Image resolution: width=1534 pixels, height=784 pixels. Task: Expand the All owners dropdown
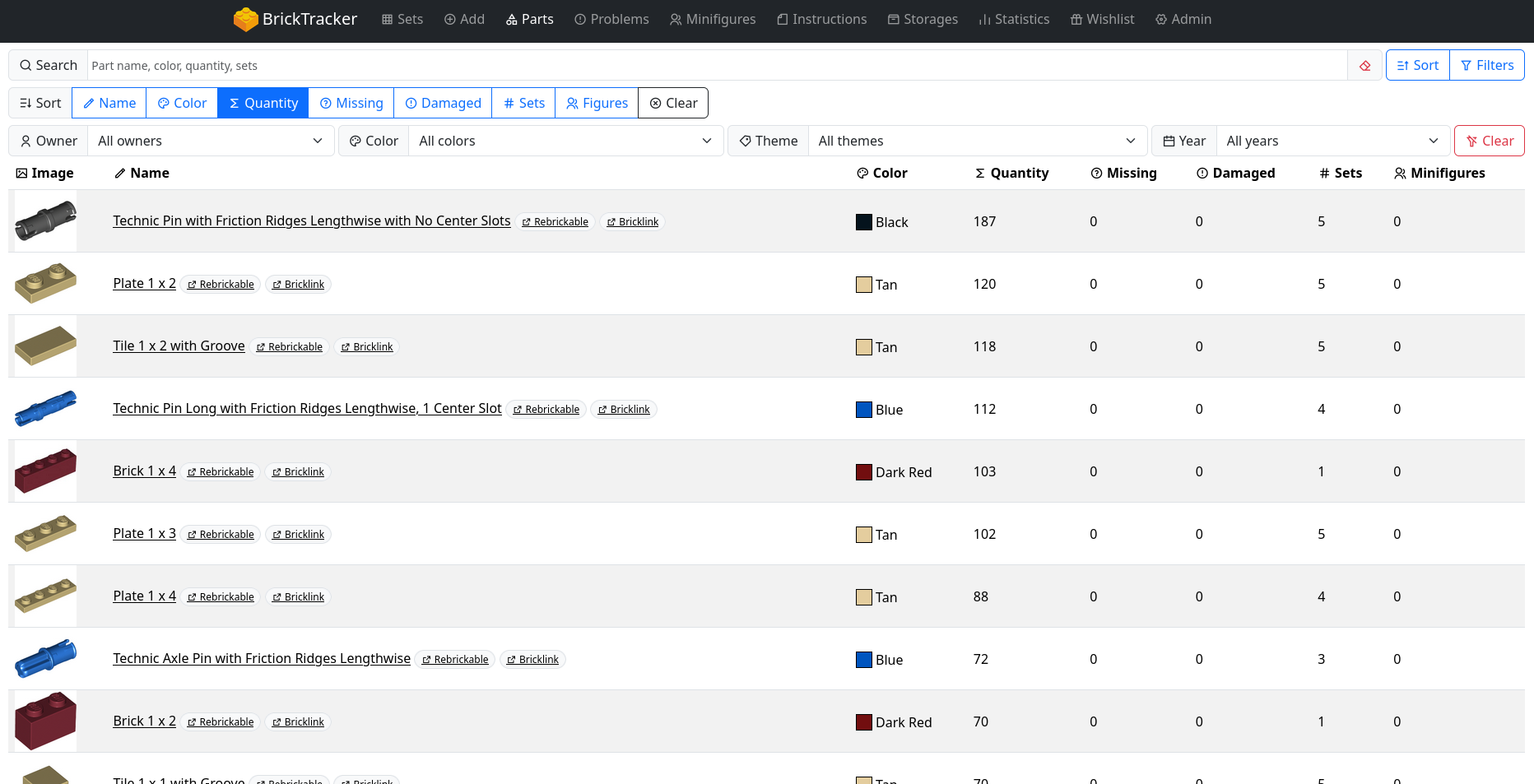[x=211, y=141]
